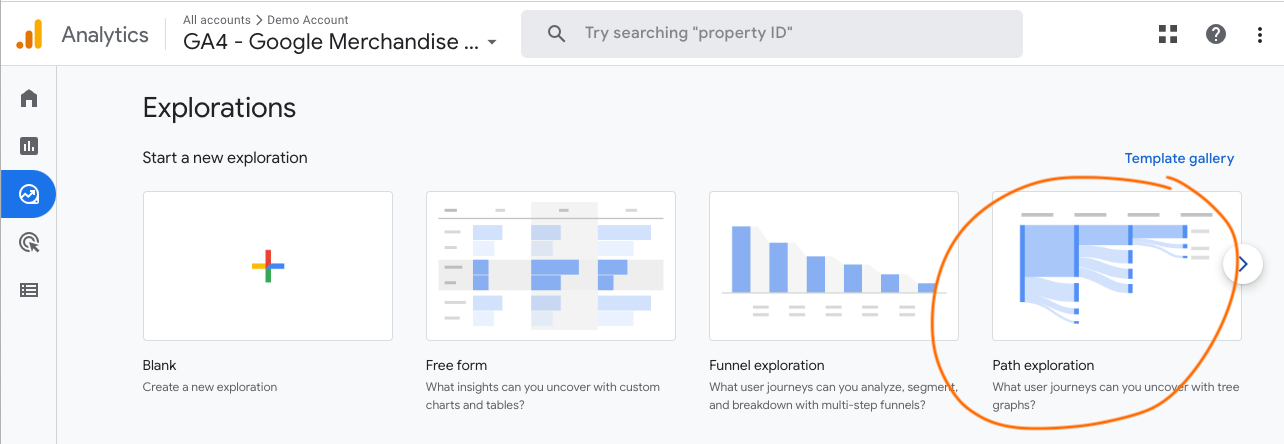This screenshot has width=1284, height=444.
Task: Open the Reports icon in sidebar
Action: (x=29, y=146)
